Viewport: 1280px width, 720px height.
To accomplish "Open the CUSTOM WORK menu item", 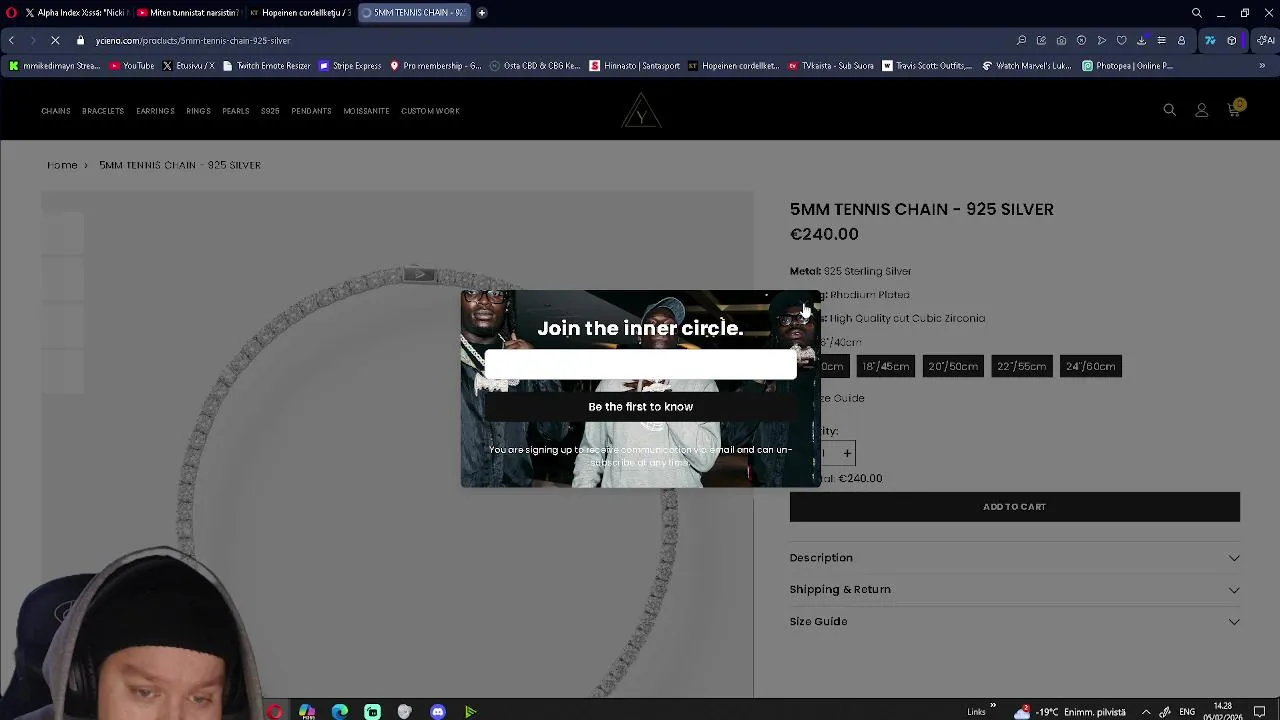I will pyautogui.click(x=430, y=111).
